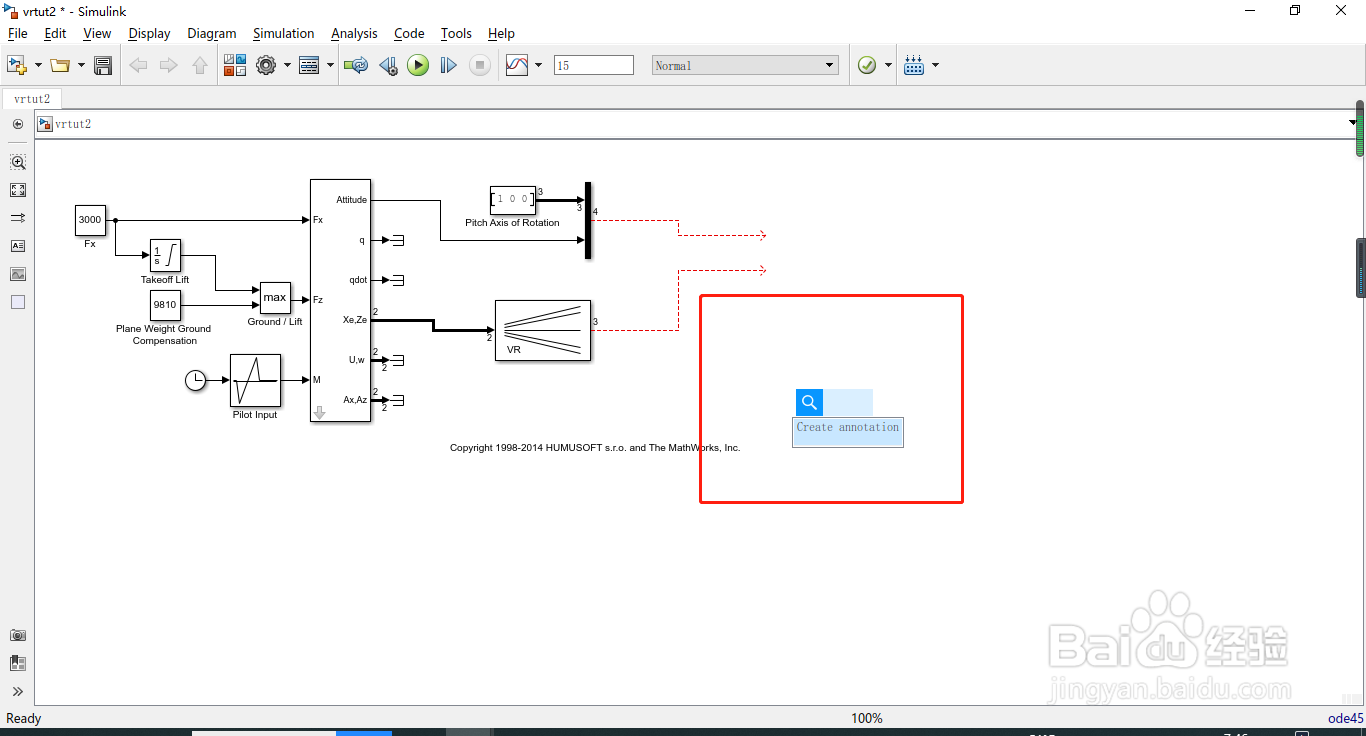The image size is (1366, 736).
Task: Expand the Model Advisor checkmark dropdown arrow
Action: [887, 65]
